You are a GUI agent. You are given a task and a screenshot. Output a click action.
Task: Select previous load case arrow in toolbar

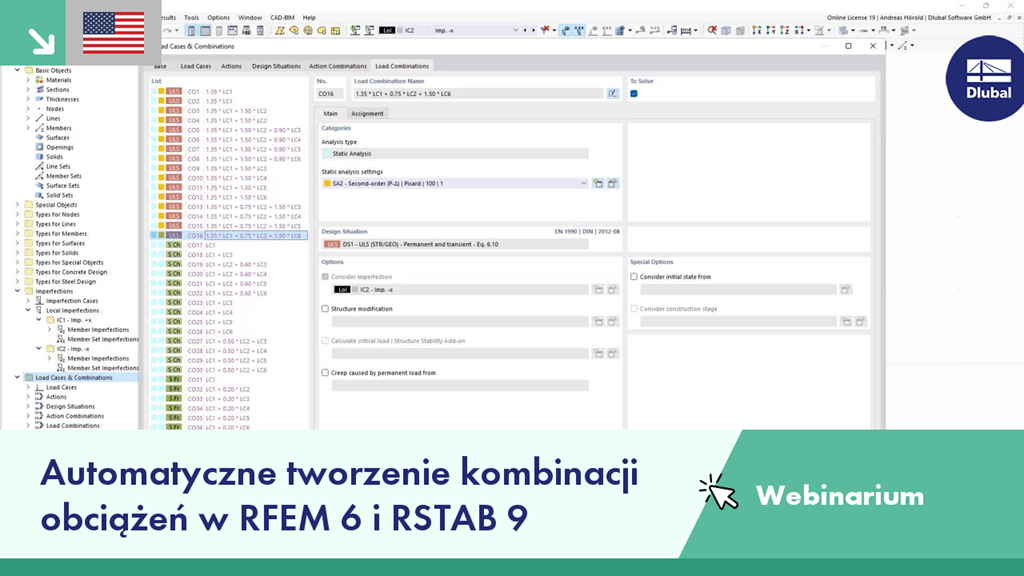525,30
